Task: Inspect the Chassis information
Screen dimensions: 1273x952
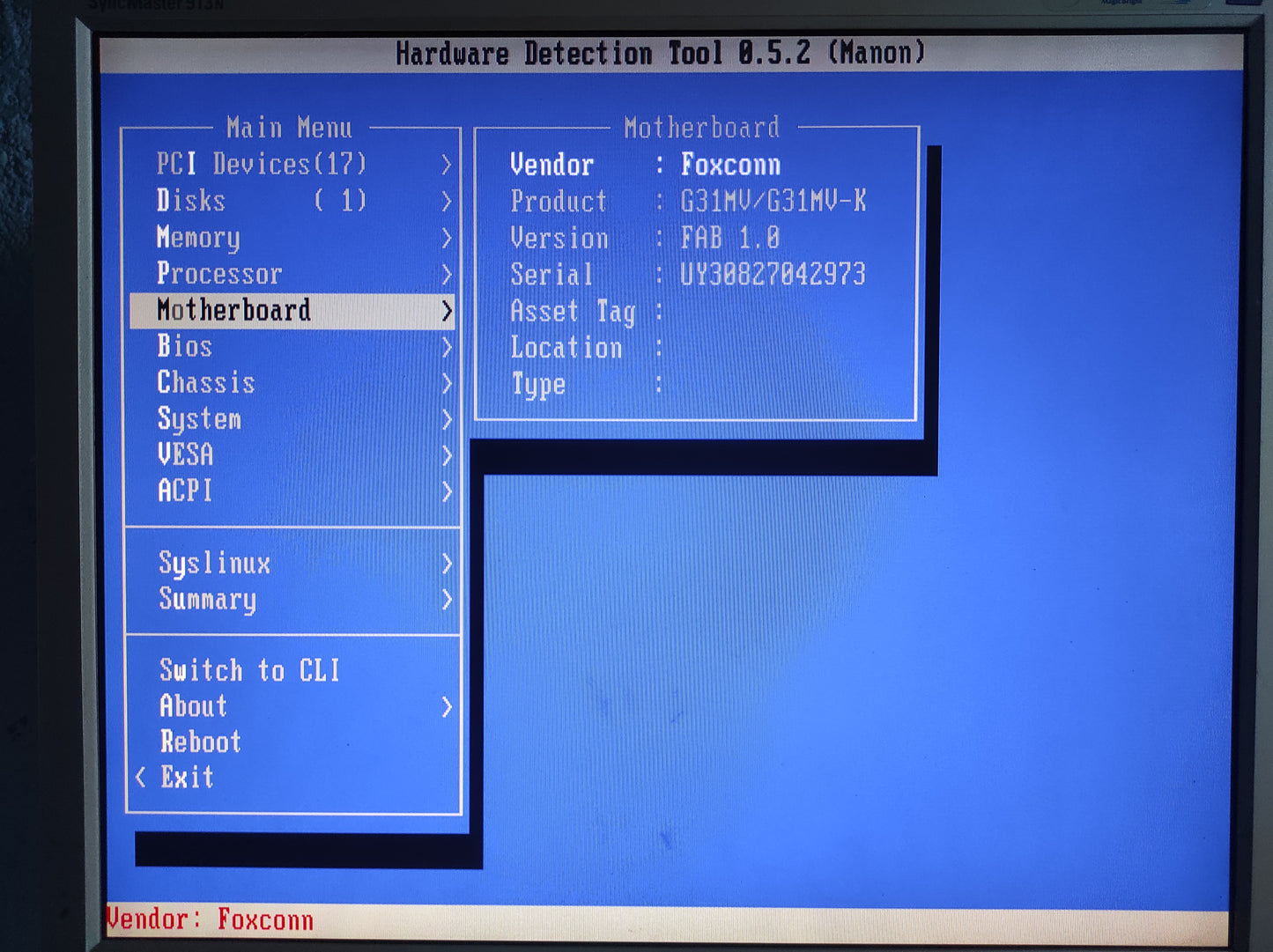Action: point(206,383)
